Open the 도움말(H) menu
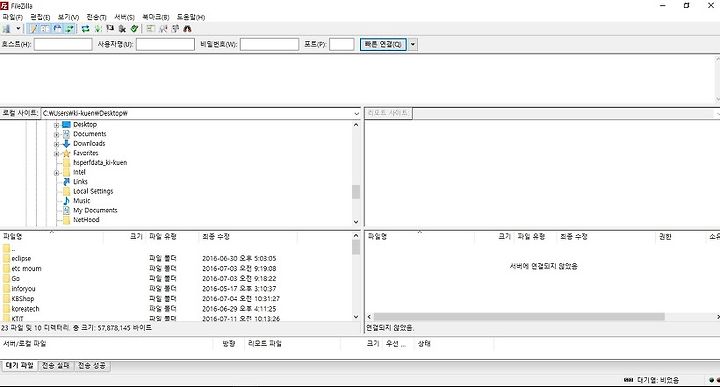Image resolution: width=720 pixels, height=387 pixels. (x=191, y=17)
